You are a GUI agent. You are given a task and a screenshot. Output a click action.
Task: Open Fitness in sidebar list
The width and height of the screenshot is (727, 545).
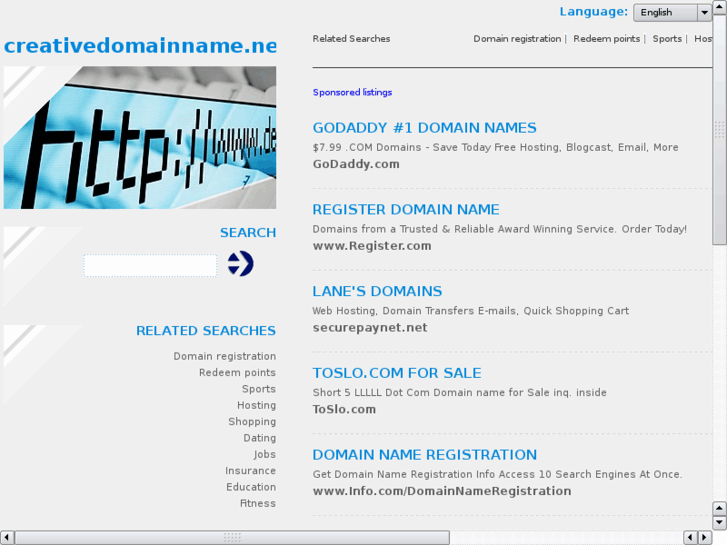click(x=258, y=503)
